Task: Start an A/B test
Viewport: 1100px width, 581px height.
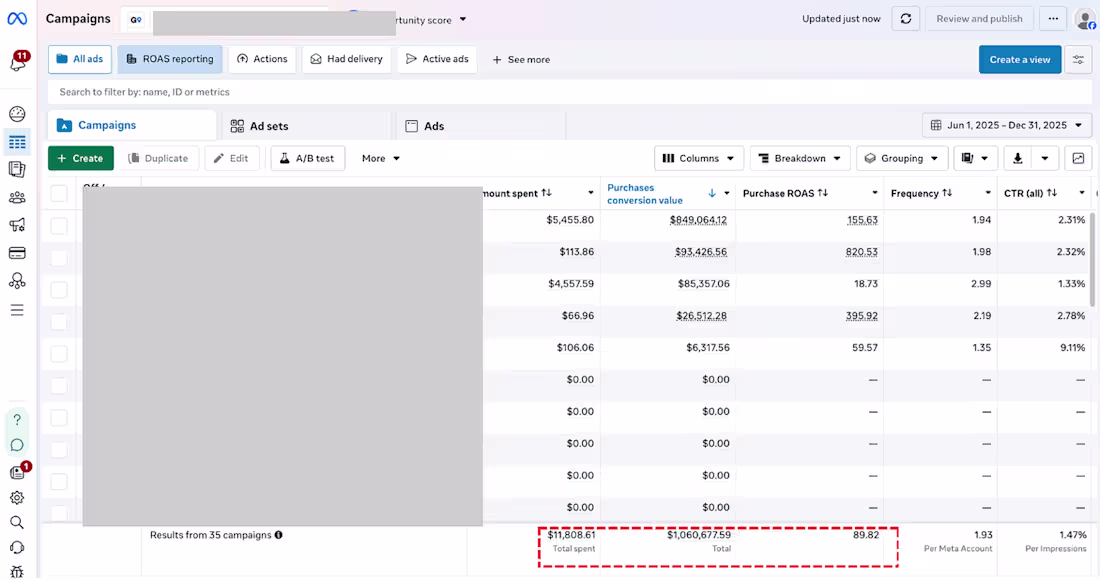Action: pos(308,159)
